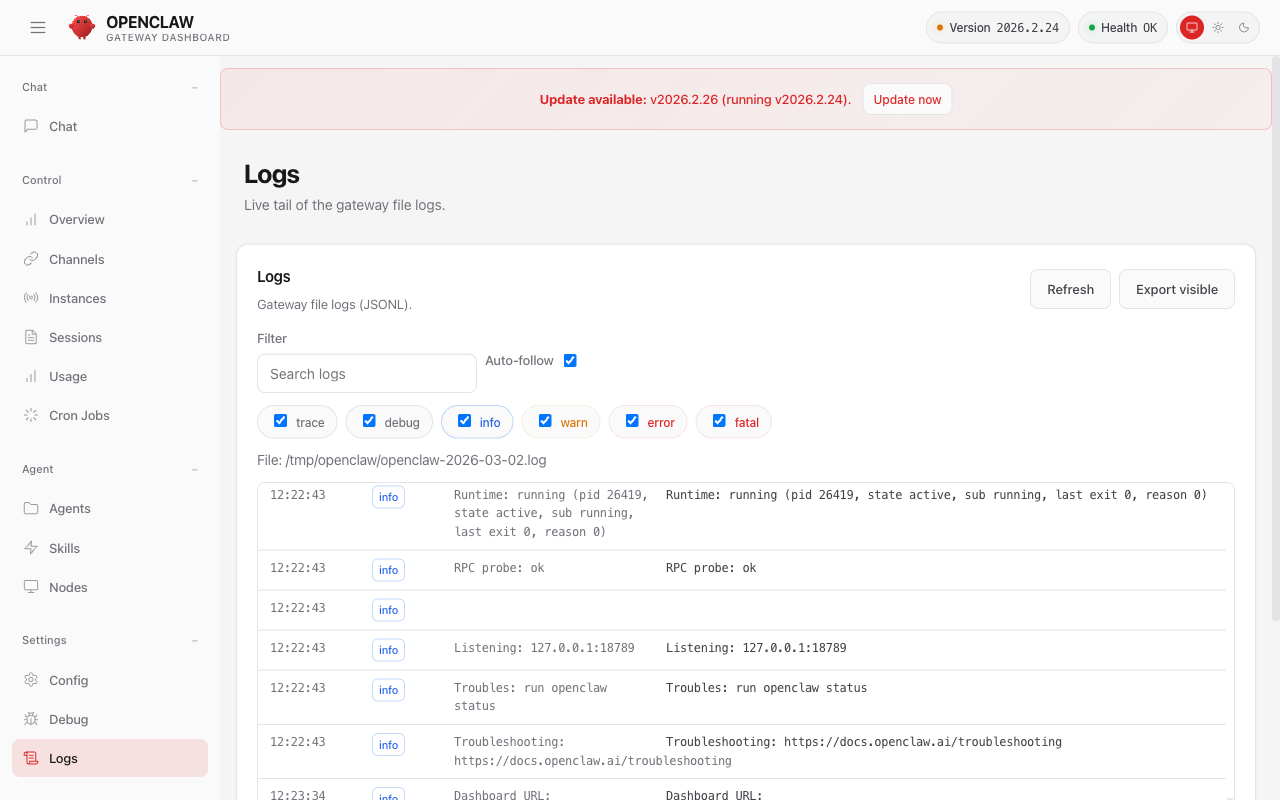Open the Logs page from sidebar
The image size is (1280, 800).
tap(64, 758)
